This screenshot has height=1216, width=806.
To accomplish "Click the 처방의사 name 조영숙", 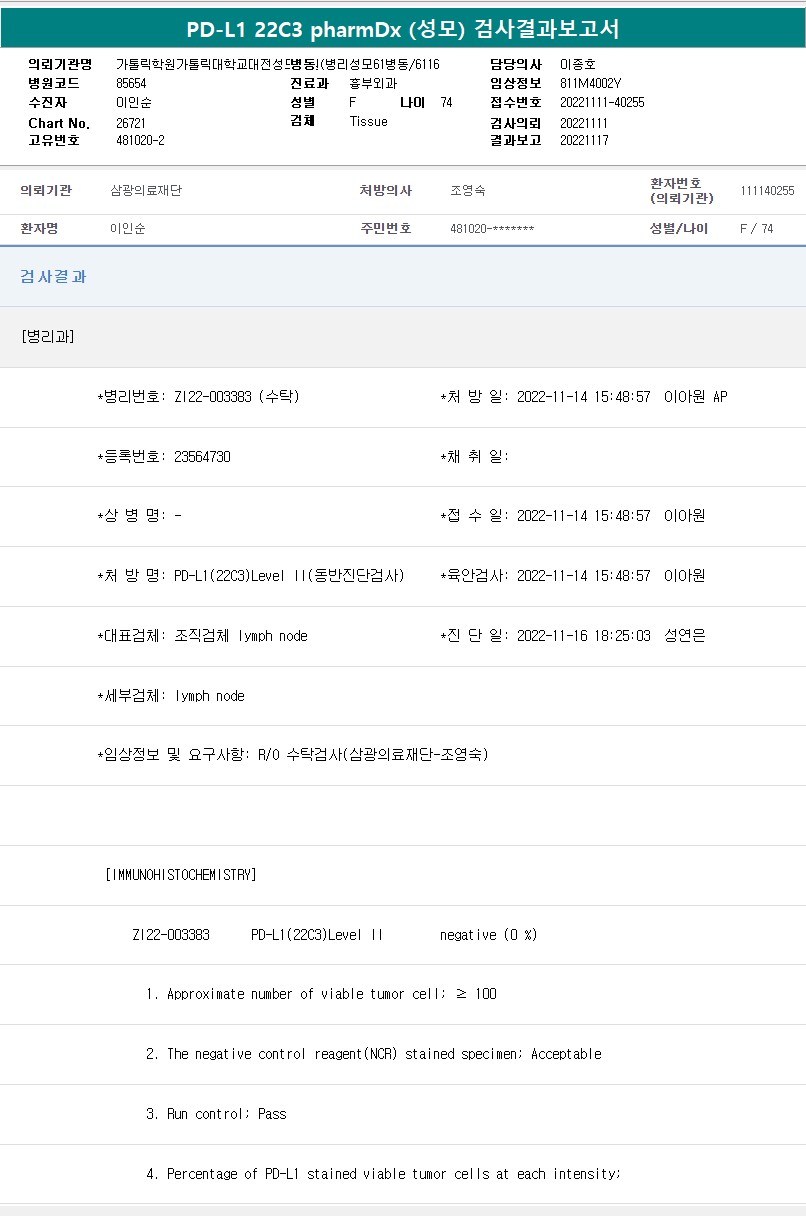I will 468,190.
